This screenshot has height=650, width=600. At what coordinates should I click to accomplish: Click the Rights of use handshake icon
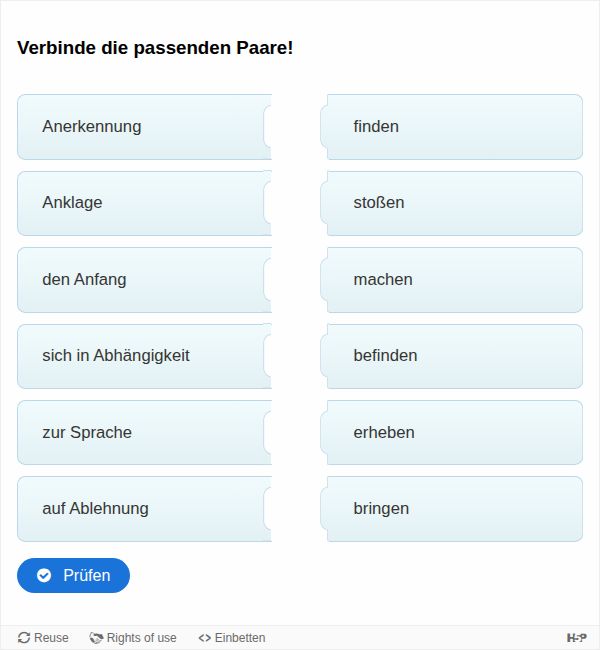point(96,638)
